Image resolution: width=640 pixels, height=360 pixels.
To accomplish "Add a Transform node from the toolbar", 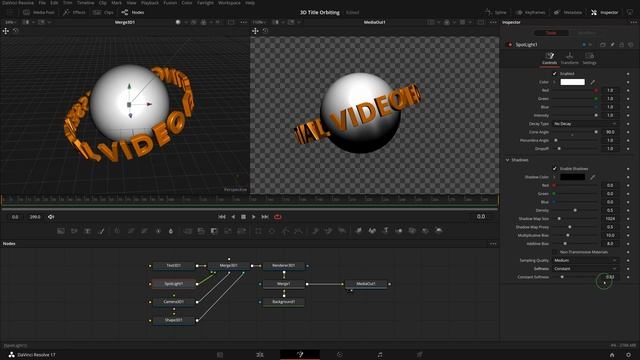I will point(242,231).
